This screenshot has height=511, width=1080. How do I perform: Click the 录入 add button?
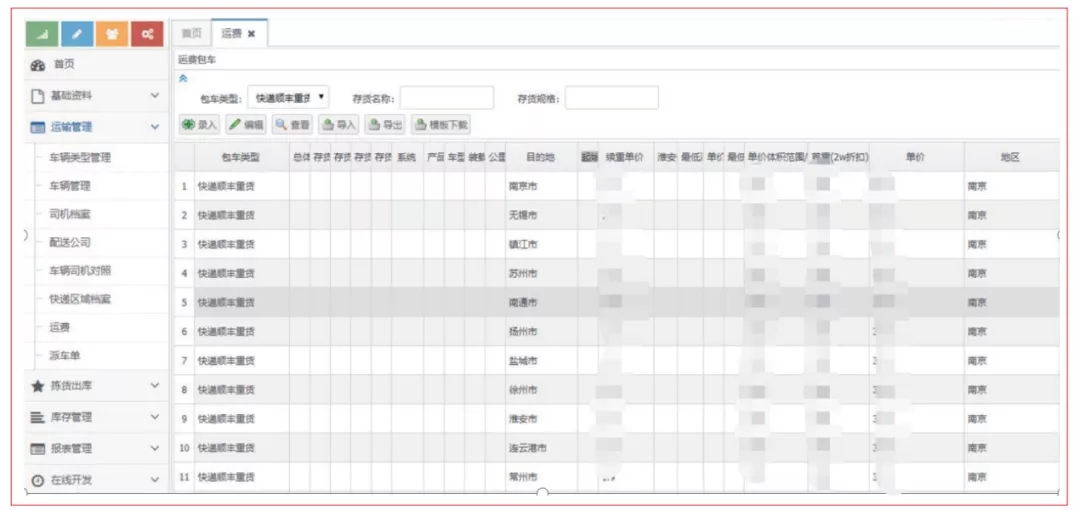tap(199, 125)
